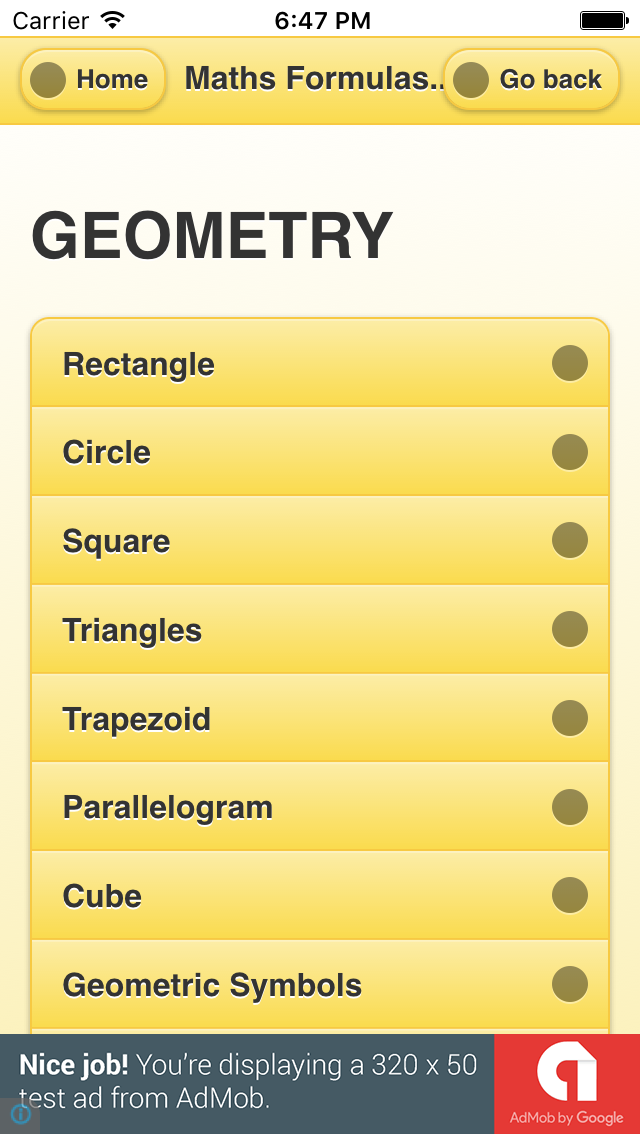Tap the AdMob info icon
This screenshot has height=1136, width=640.
coord(19,1114)
